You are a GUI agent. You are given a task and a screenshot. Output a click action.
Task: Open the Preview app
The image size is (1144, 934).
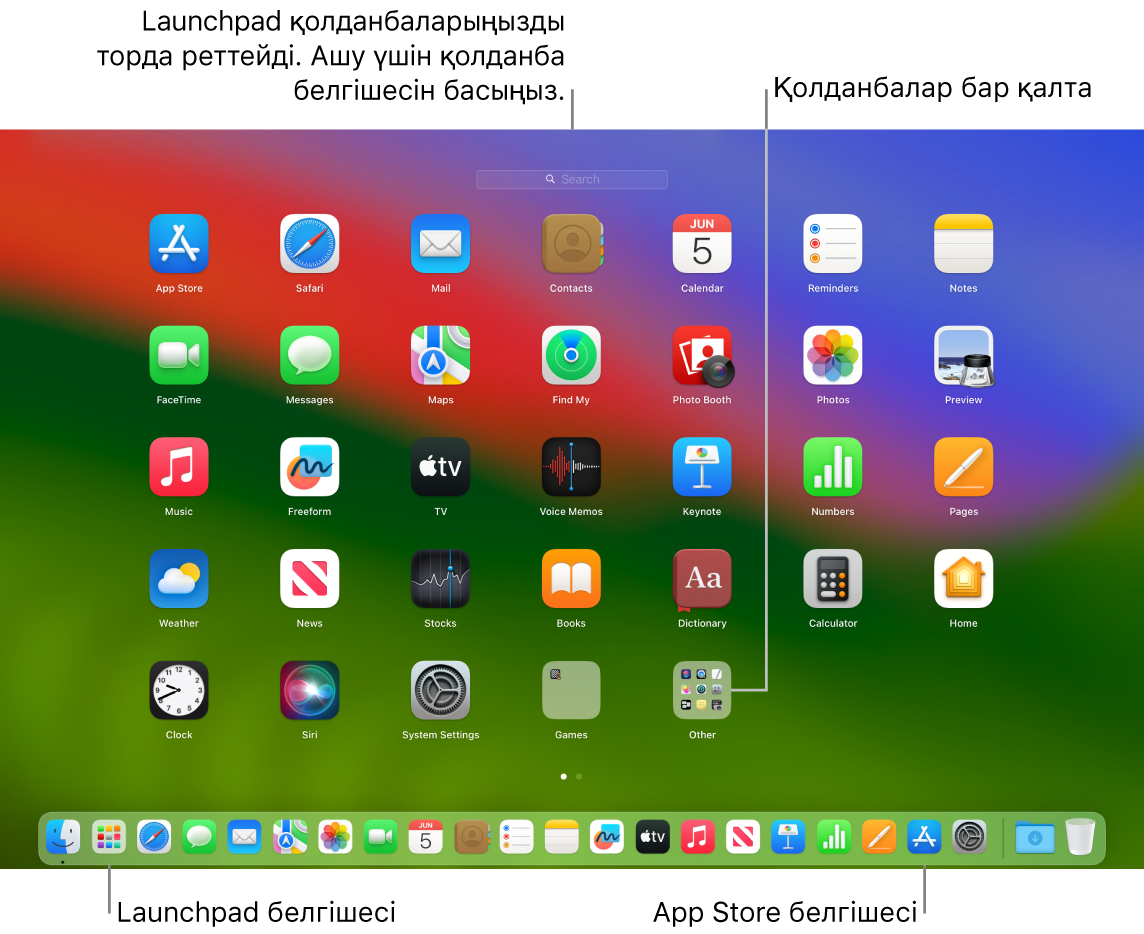[x=963, y=355]
